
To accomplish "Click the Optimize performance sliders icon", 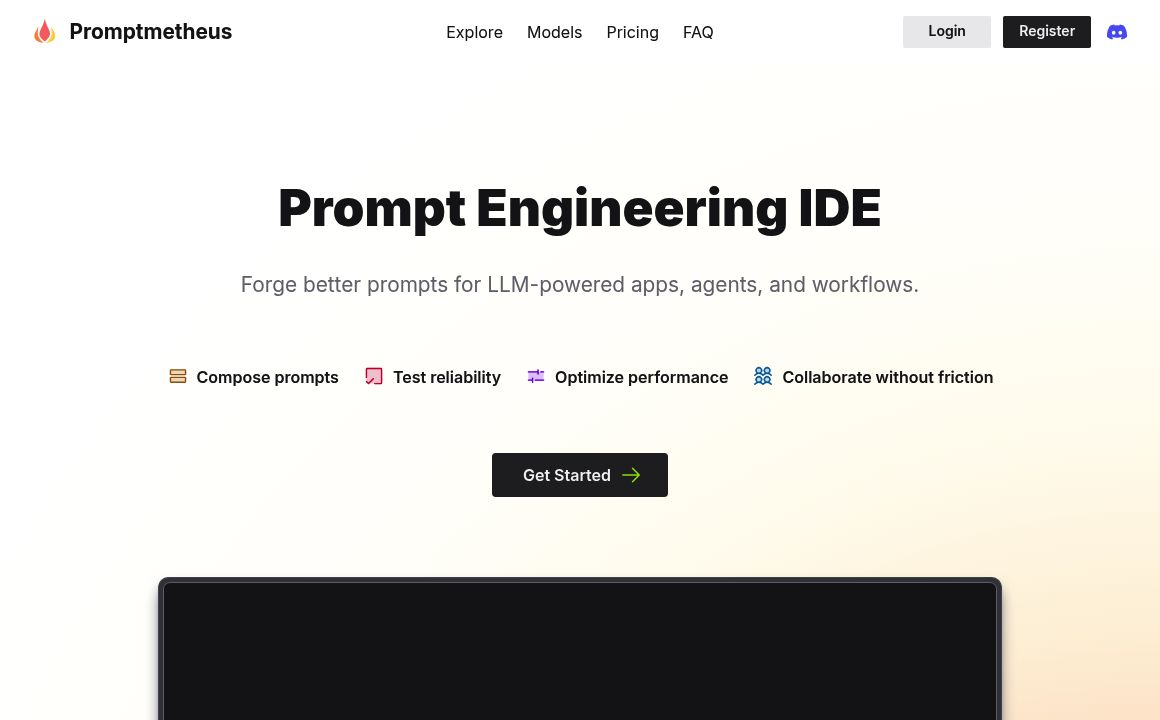I will (536, 376).
